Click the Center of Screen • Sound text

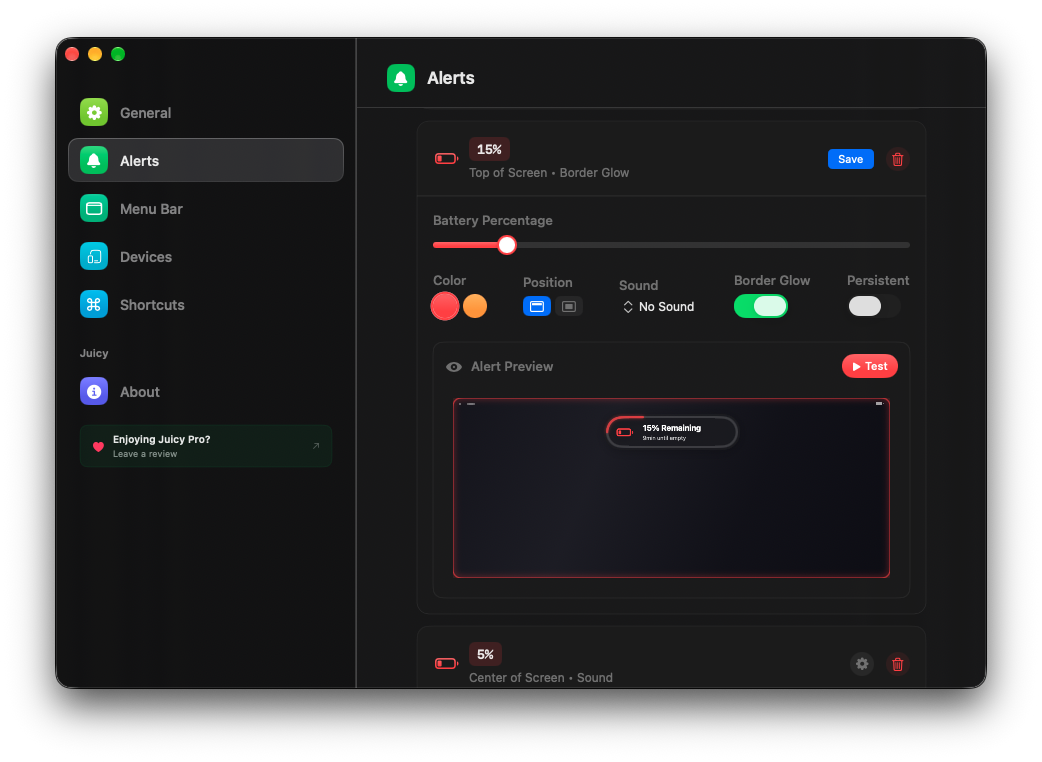541,678
